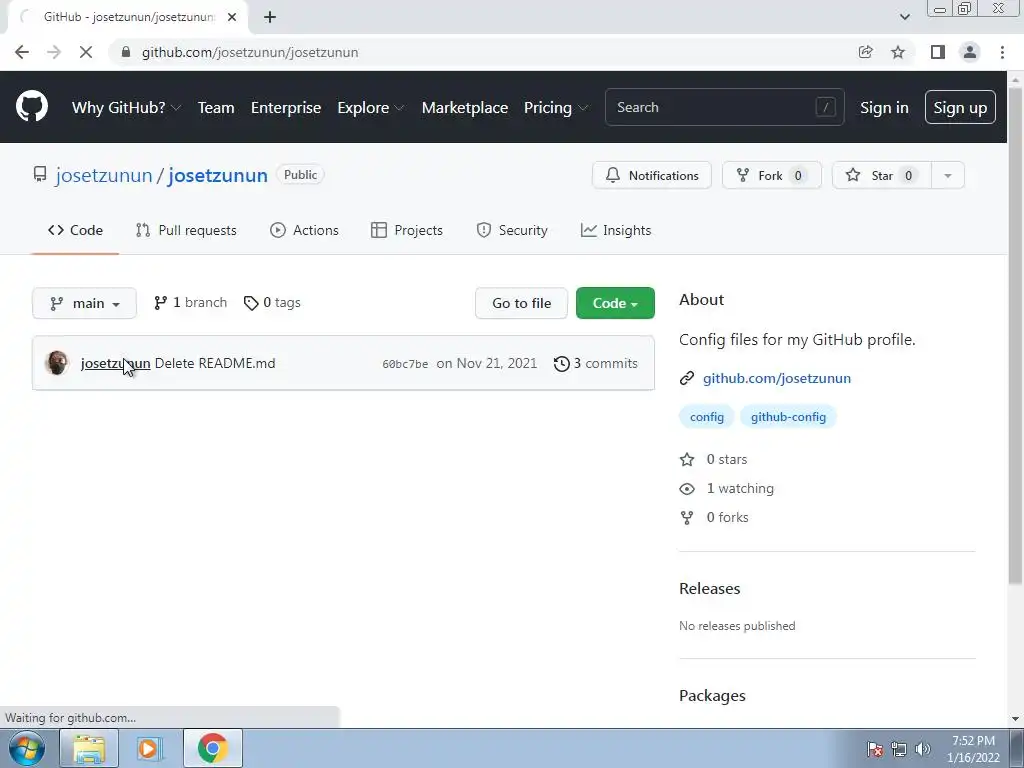This screenshot has width=1024, height=768.
Task: Open the Team nav item
Action: [x=216, y=108]
